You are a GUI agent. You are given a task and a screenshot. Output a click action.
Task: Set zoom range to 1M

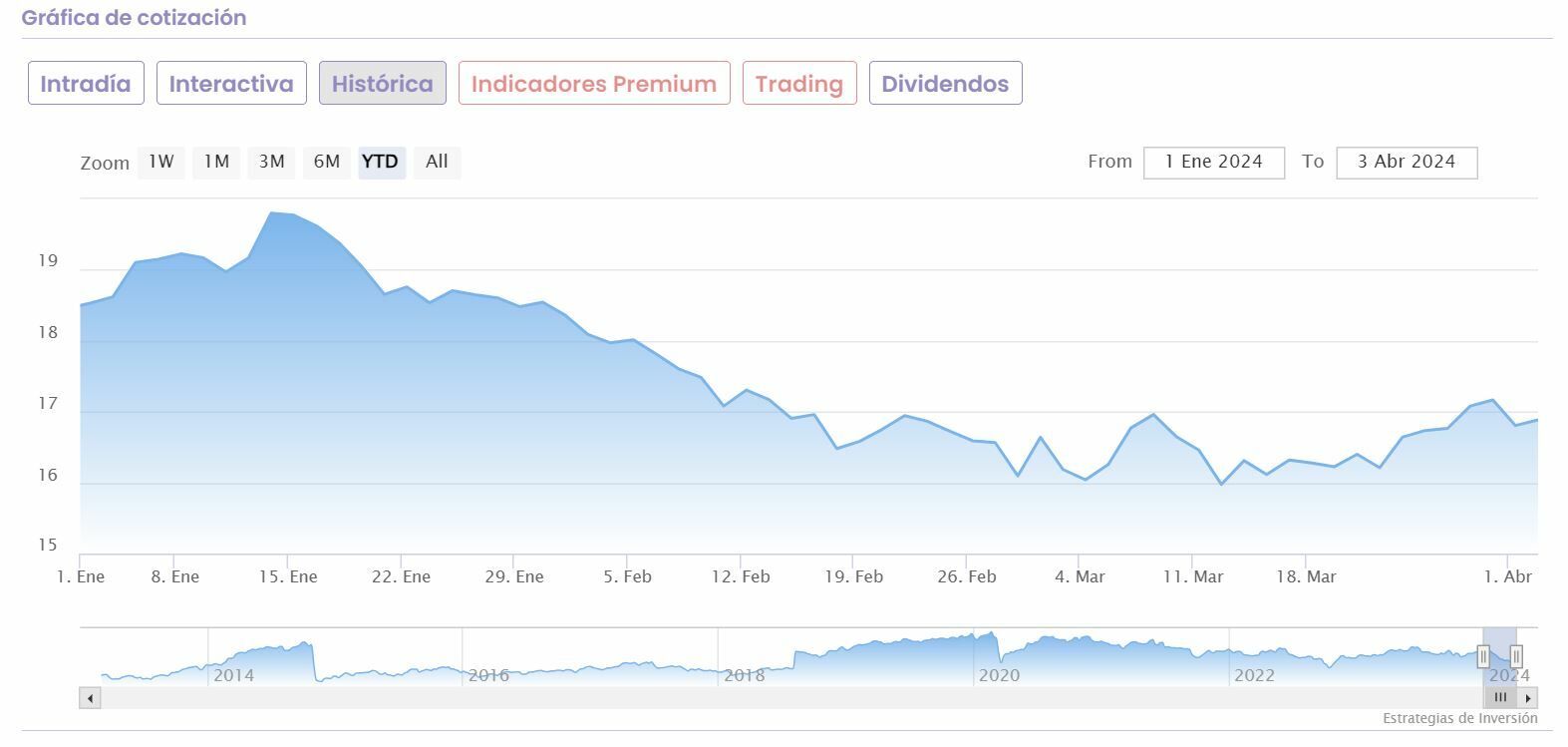point(216,162)
